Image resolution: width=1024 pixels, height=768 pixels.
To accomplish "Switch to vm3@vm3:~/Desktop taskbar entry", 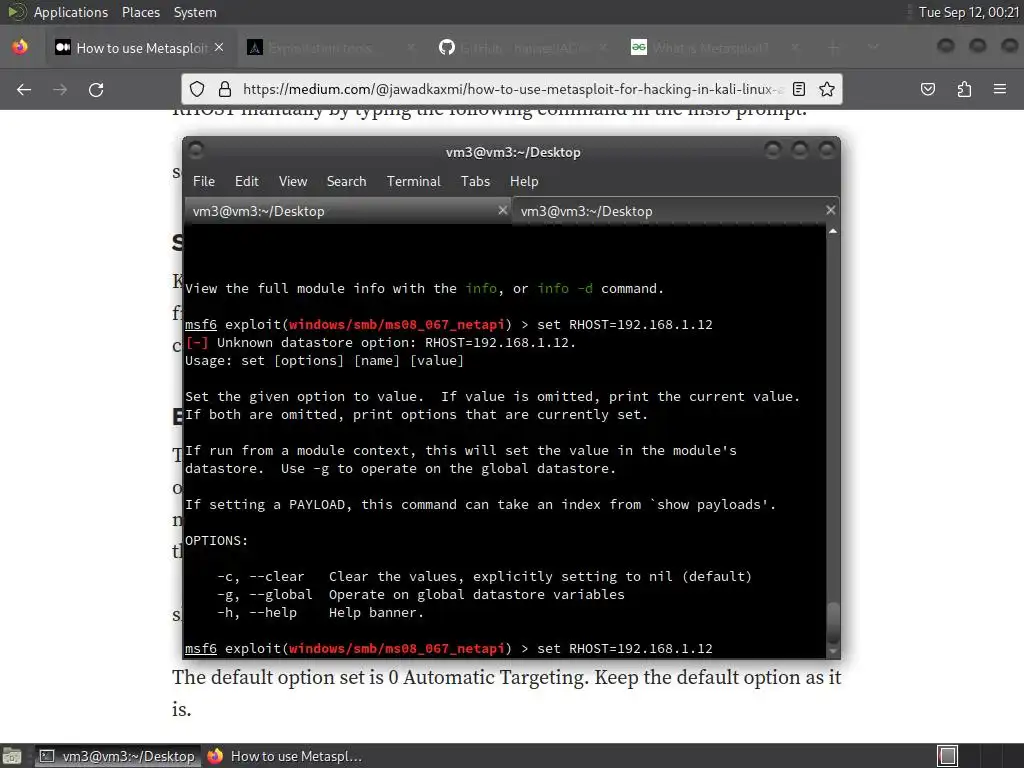I will (x=118, y=756).
